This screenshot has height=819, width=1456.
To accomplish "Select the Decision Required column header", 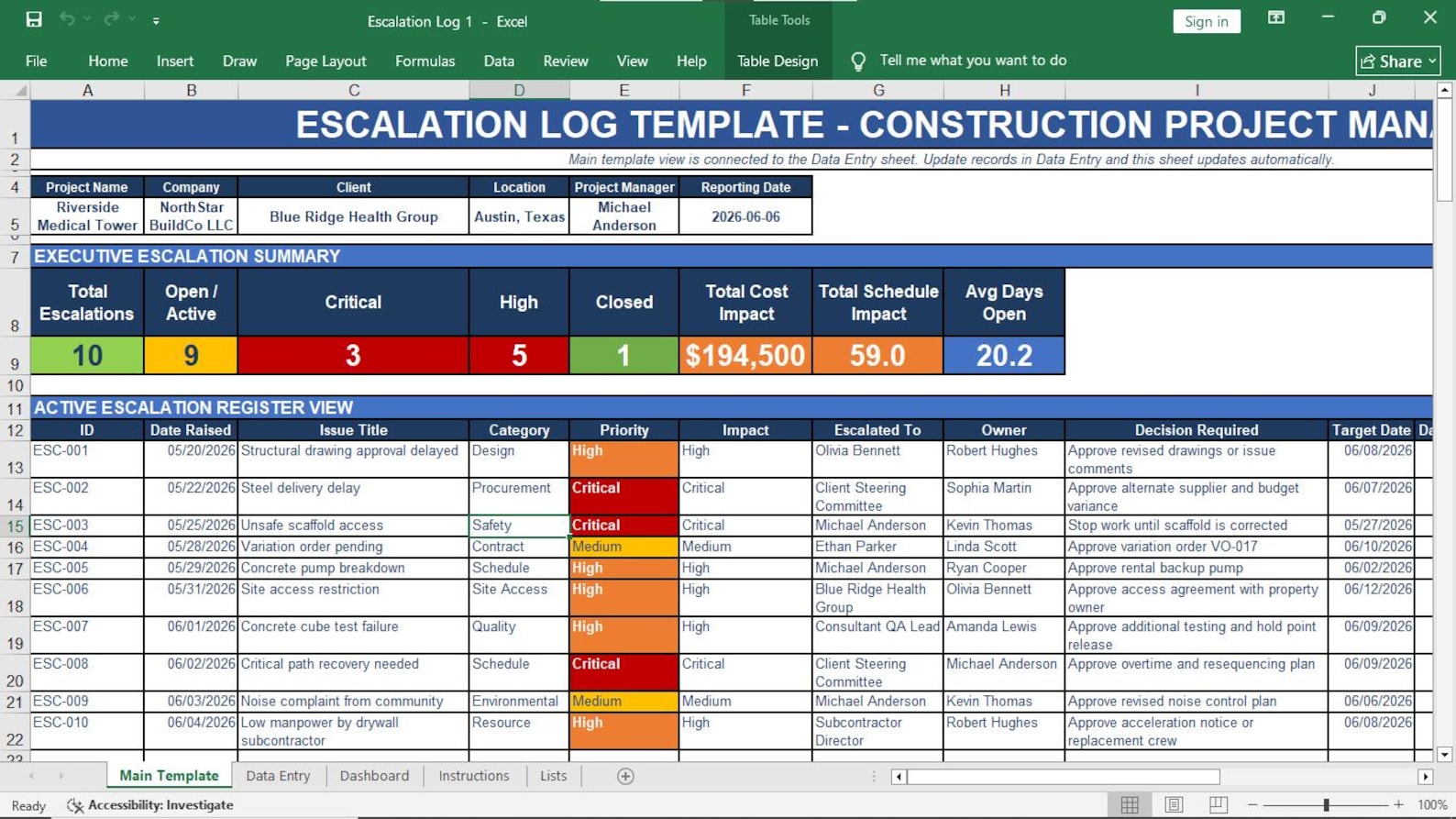I will pos(1197,430).
